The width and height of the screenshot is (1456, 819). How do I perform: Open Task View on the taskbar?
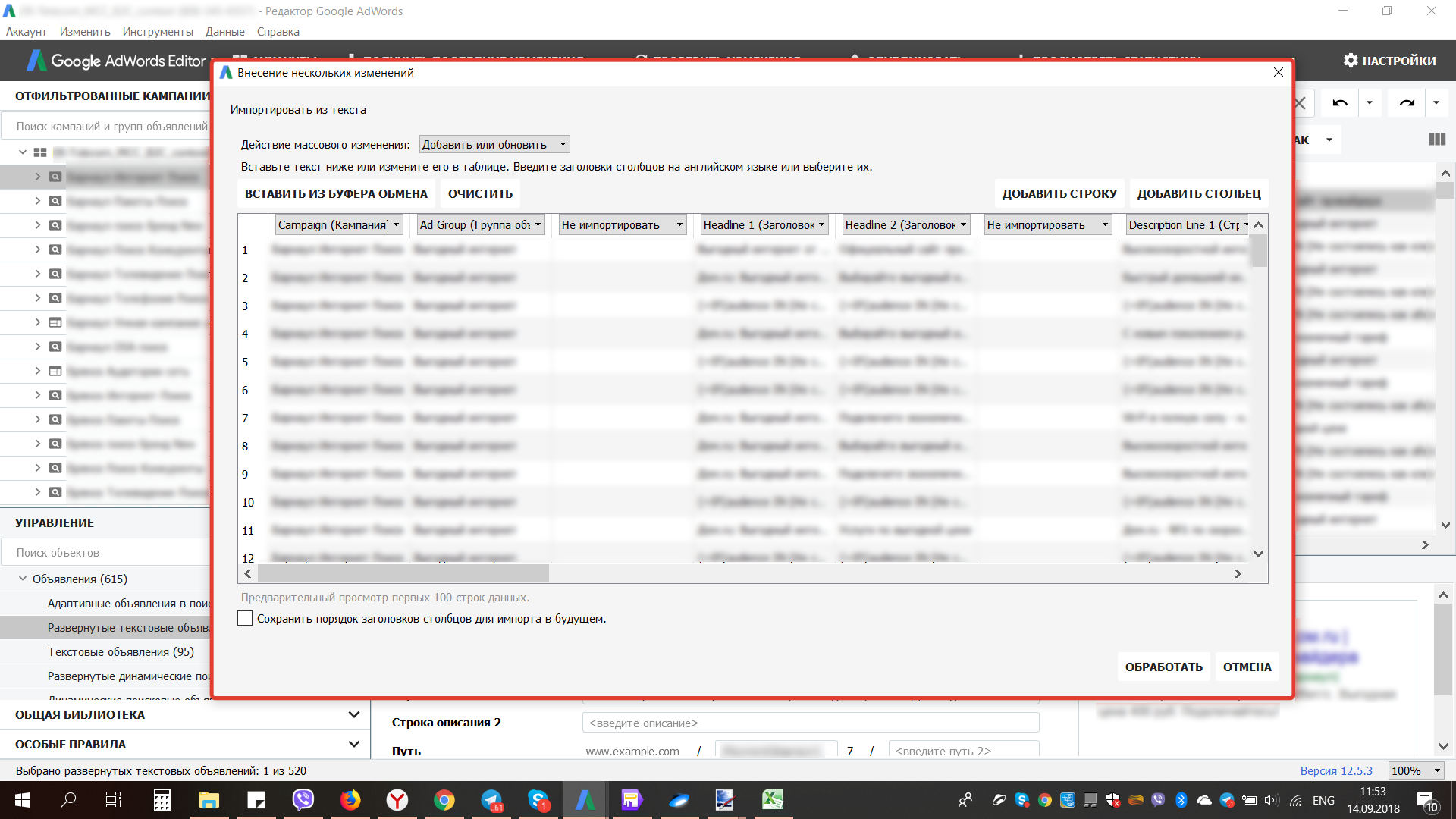tap(114, 800)
